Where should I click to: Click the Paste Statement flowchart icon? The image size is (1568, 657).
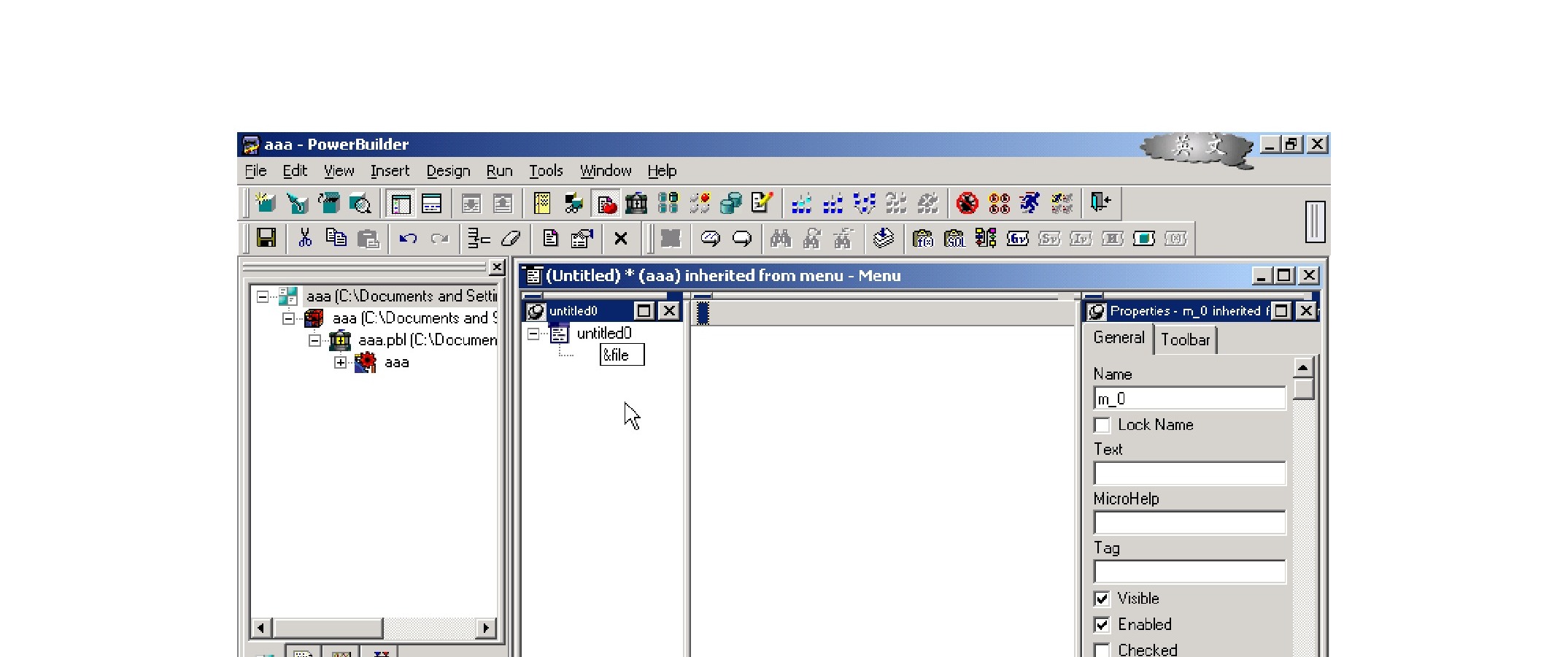pyautogui.click(x=986, y=238)
